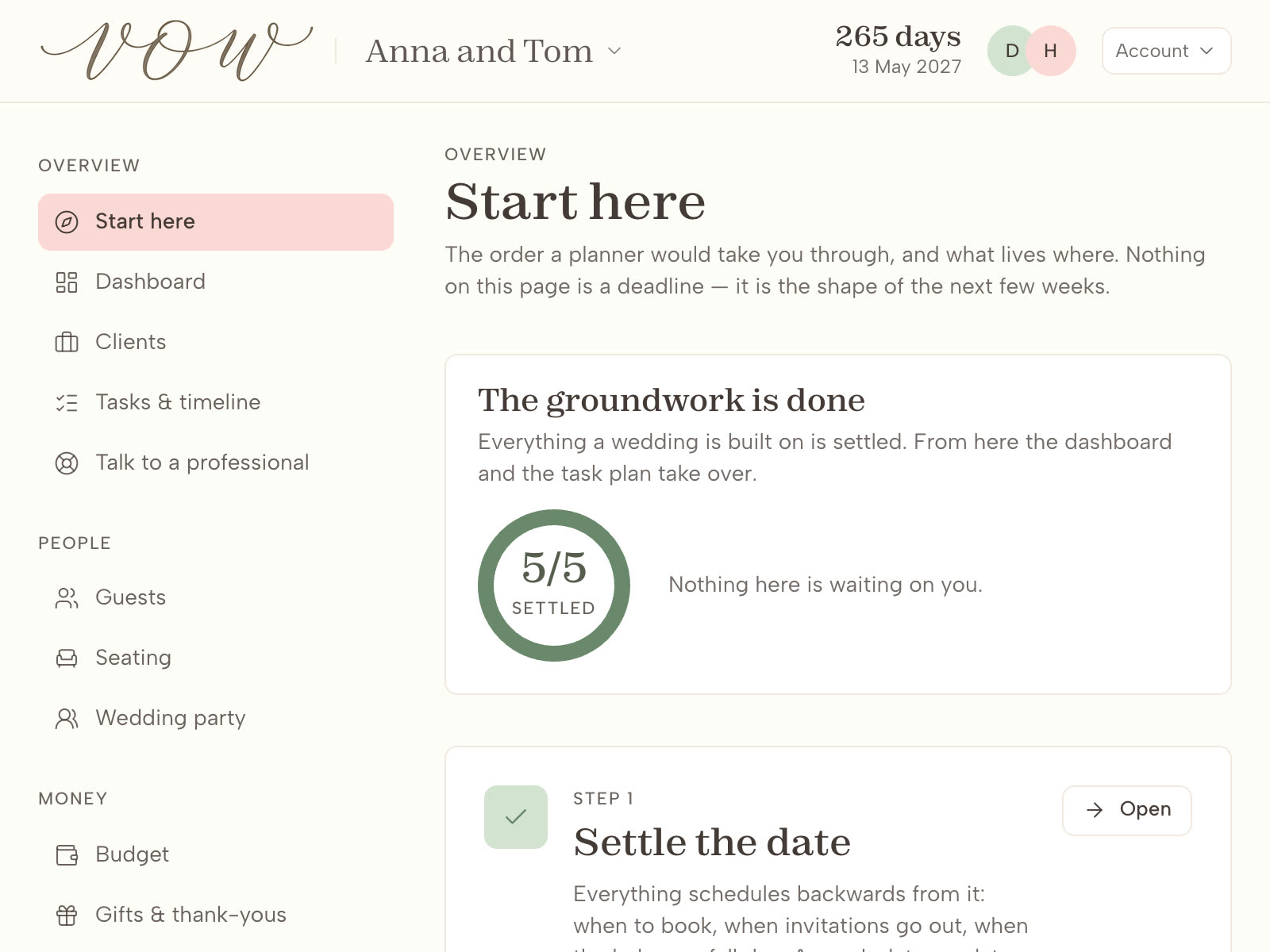Open the Account dropdown menu
This screenshot has width=1270, height=952.
pos(1167,51)
